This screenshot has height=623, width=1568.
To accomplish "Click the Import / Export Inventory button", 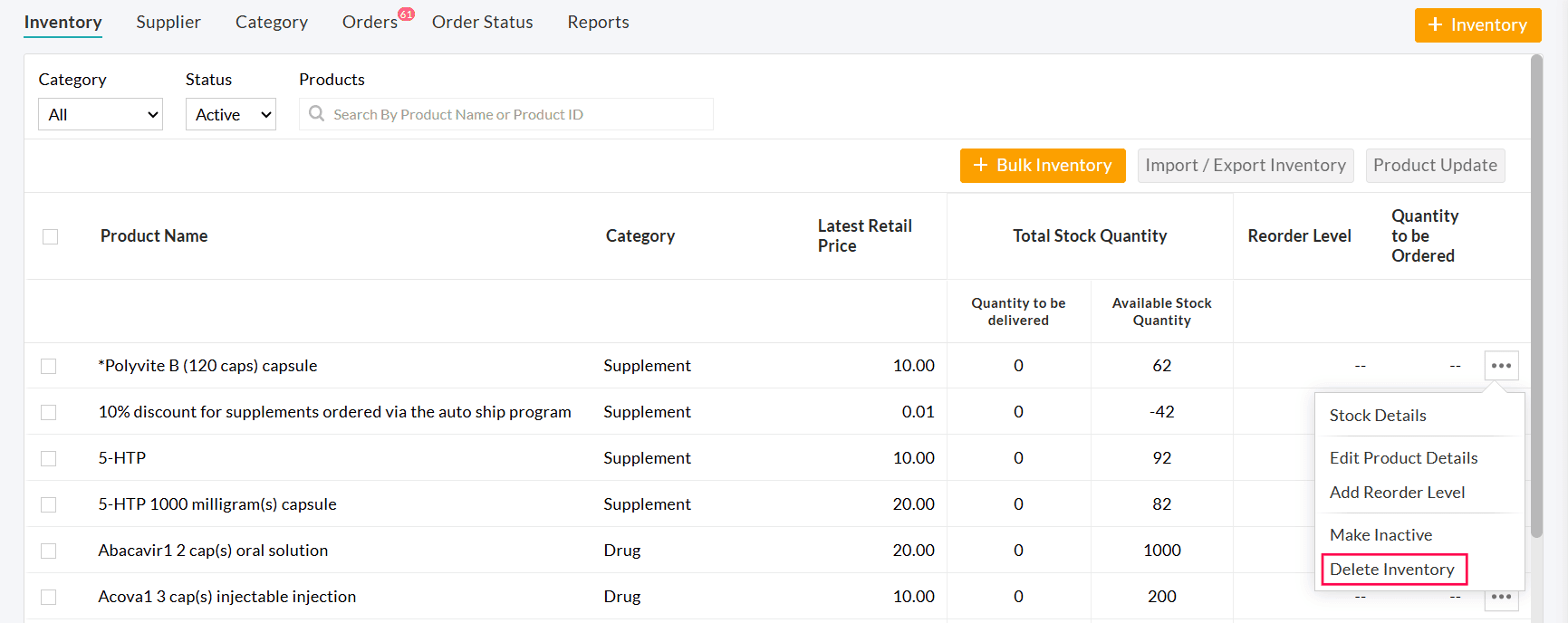I will tap(1246, 166).
